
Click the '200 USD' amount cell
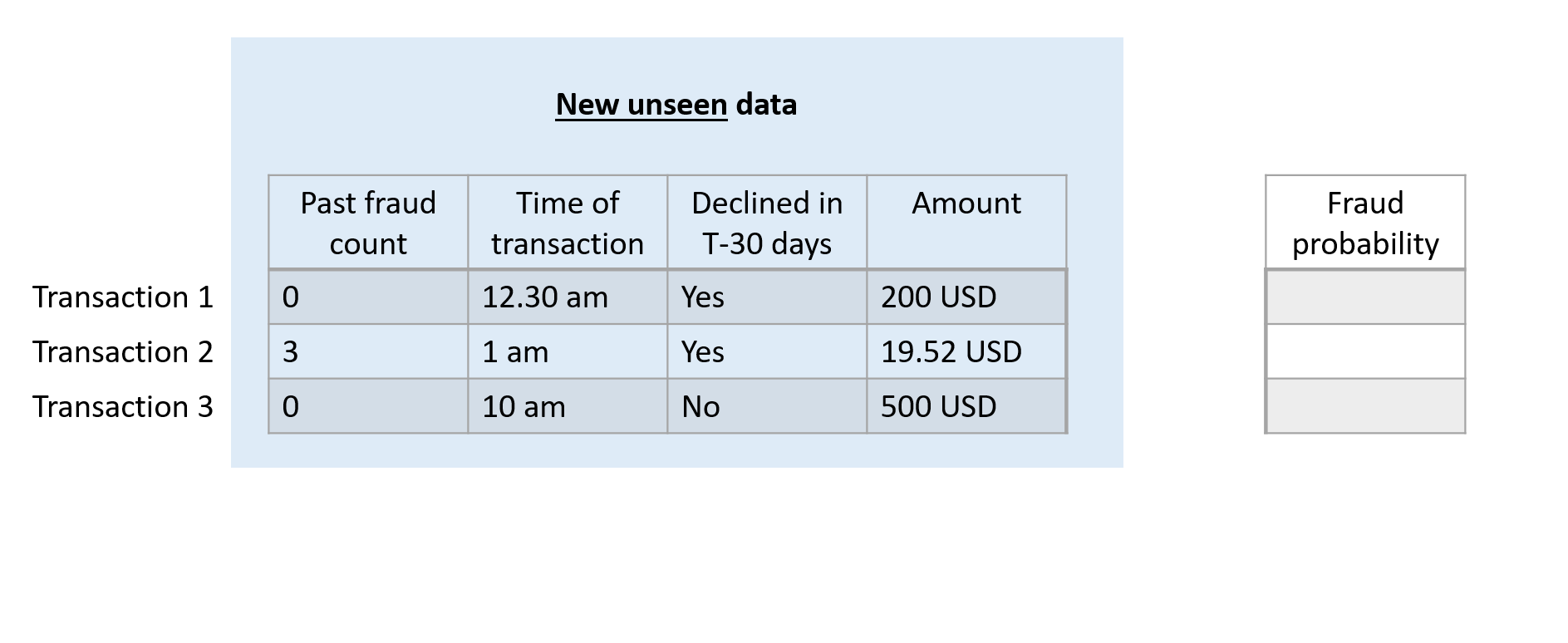click(966, 297)
